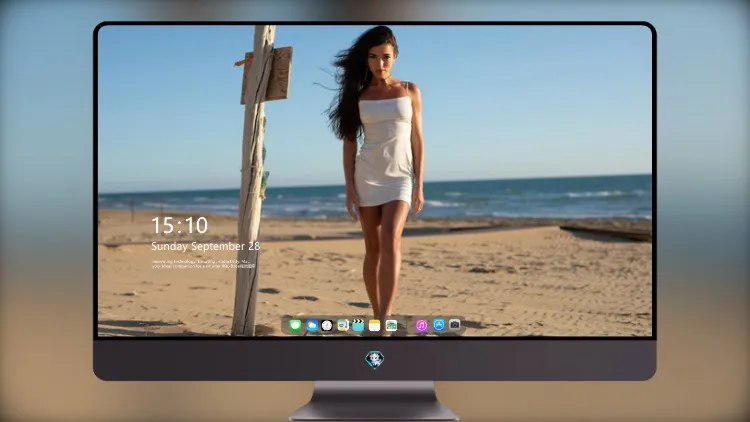Open the blue App Store icon
This screenshot has width=750, height=422.
(x=439, y=325)
